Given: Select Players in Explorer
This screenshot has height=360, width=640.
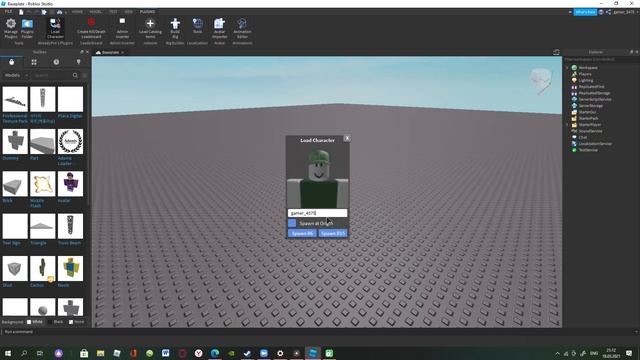Looking at the screenshot, I should point(584,74).
